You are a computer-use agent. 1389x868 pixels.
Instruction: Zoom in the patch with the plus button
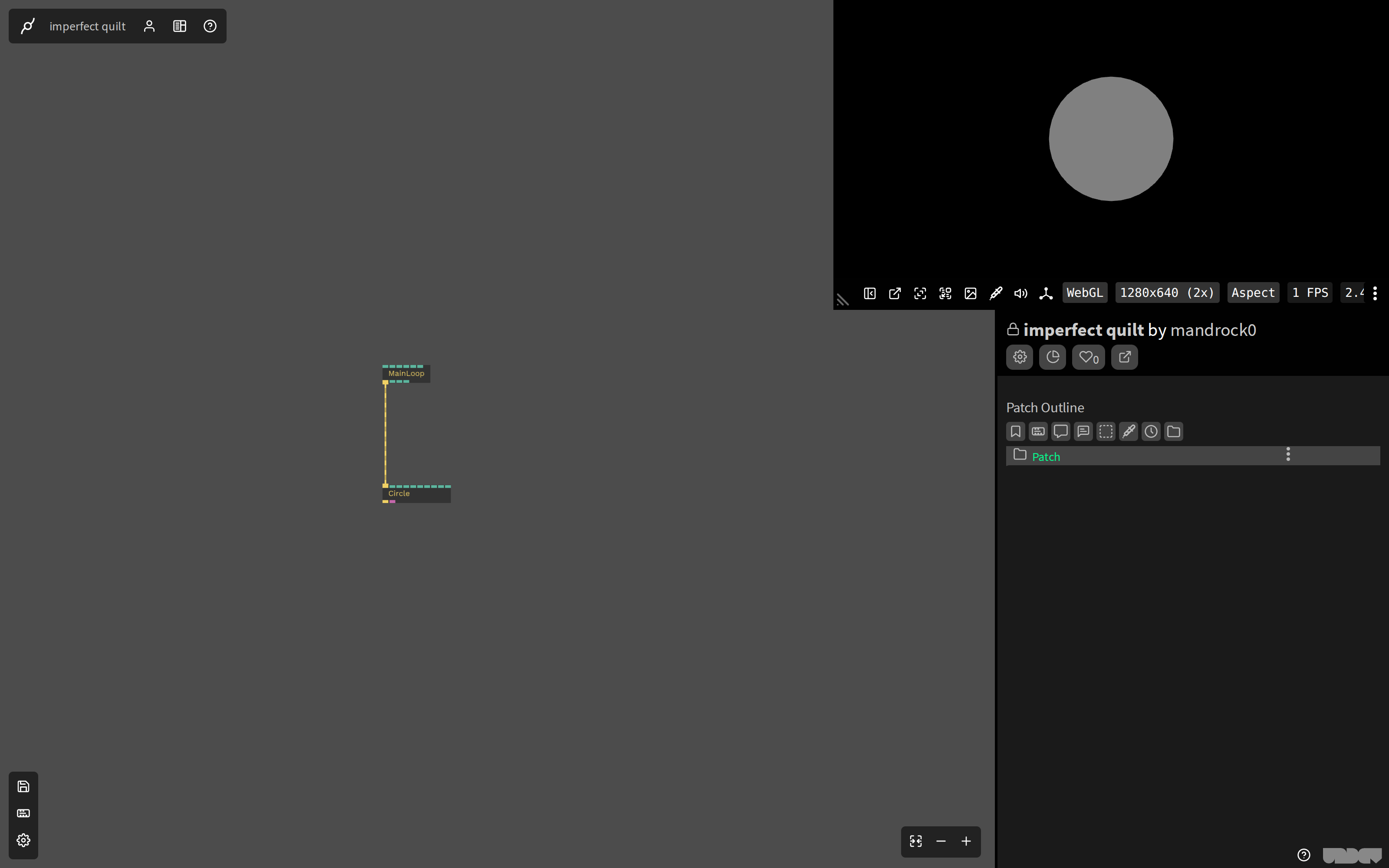point(966,841)
